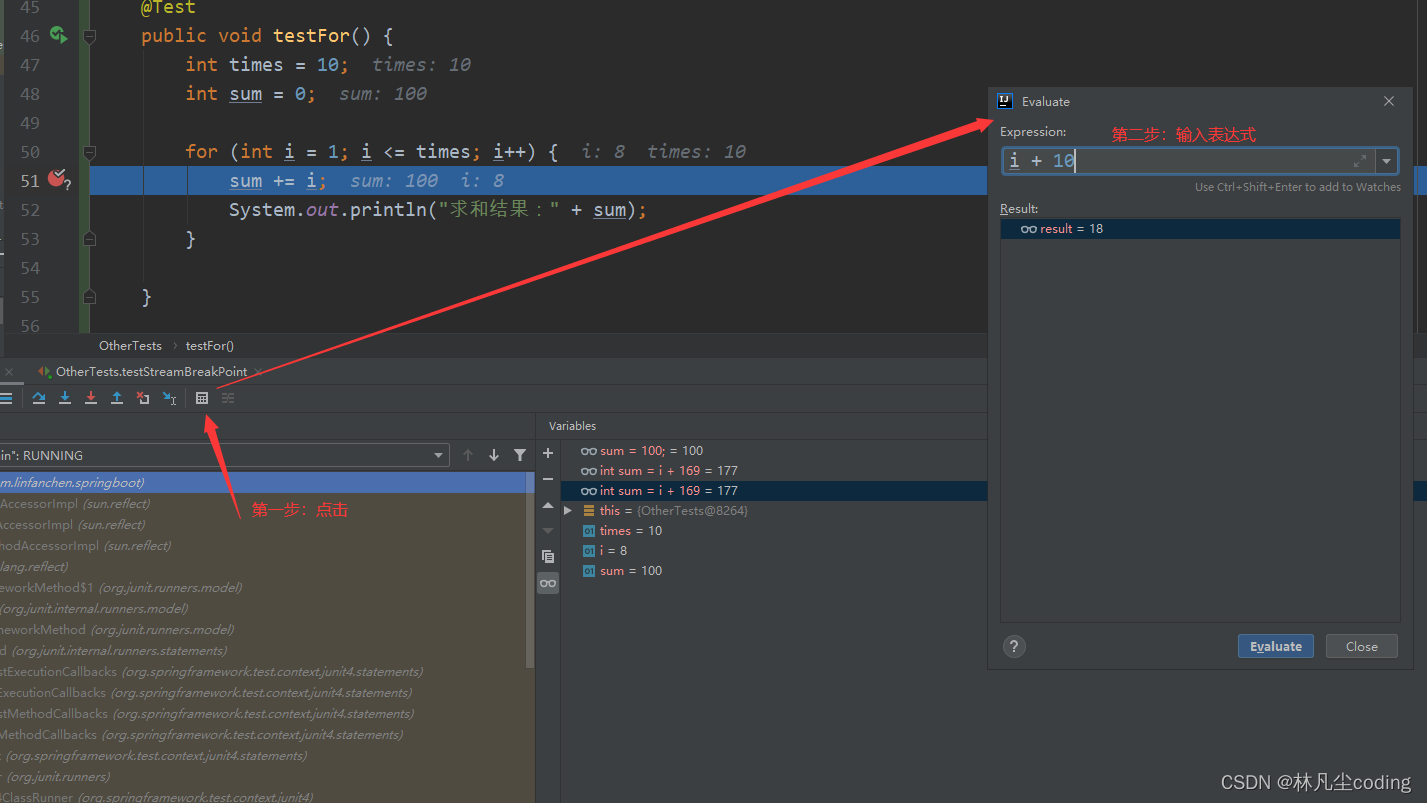Click the System.out.println code line
This screenshot has width=1427, height=803.
(438, 210)
